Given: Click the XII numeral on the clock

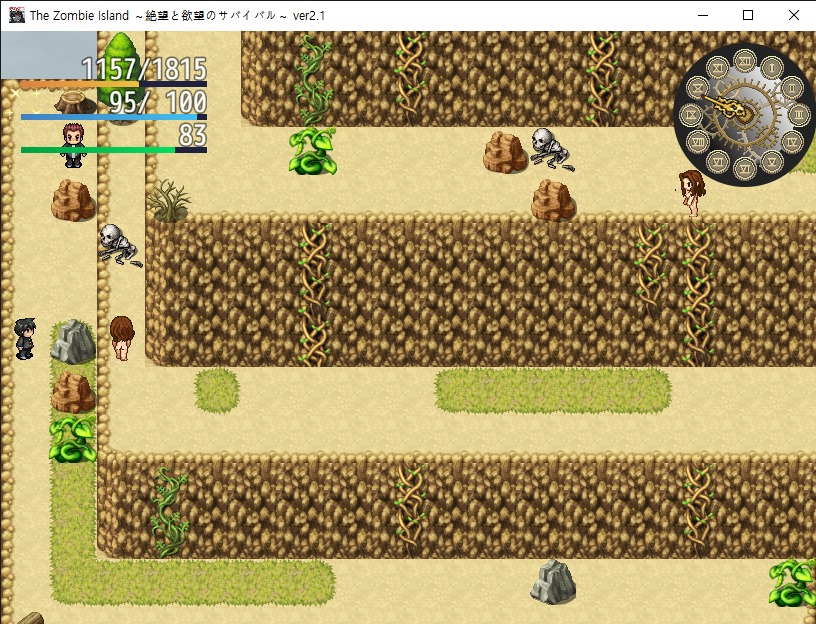Looking at the screenshot, I should [745, 61].
